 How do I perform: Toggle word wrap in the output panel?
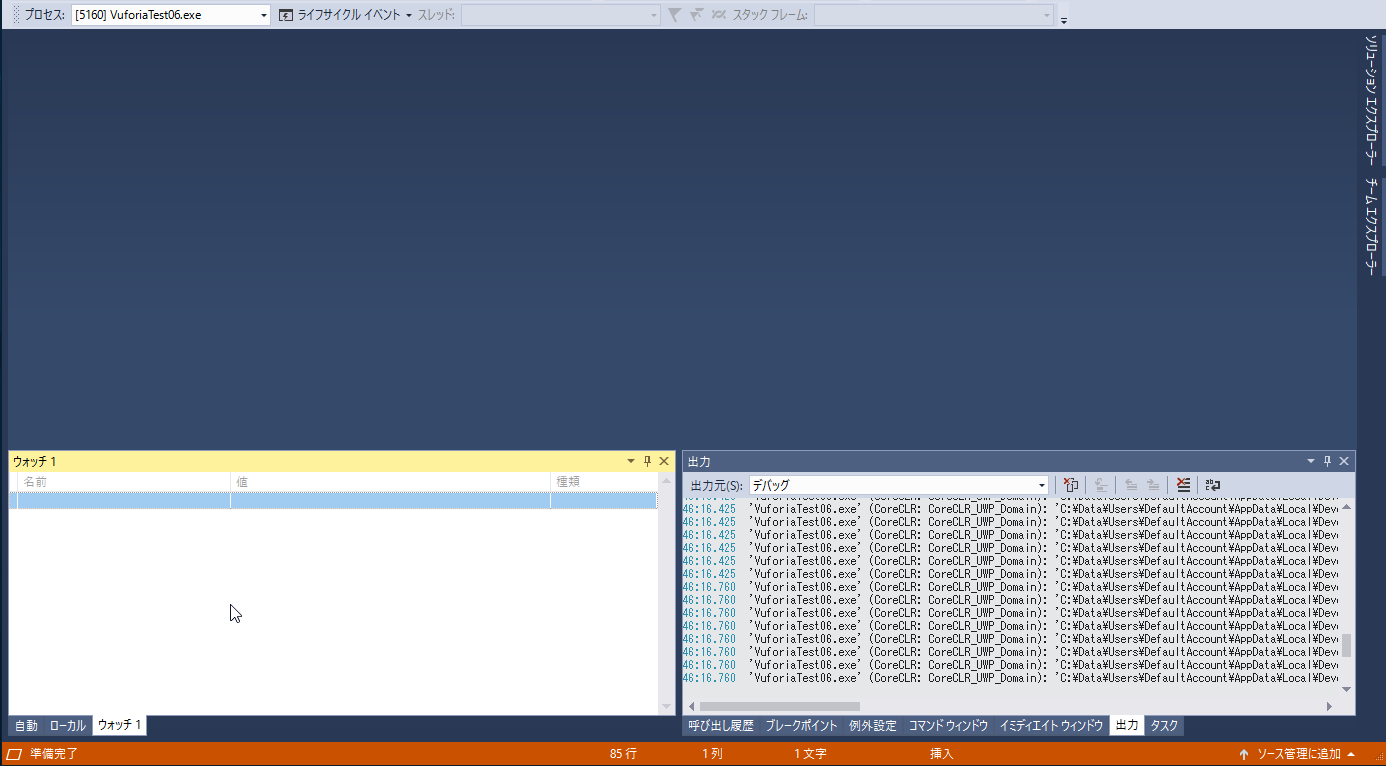click(x=1212, y=485)
